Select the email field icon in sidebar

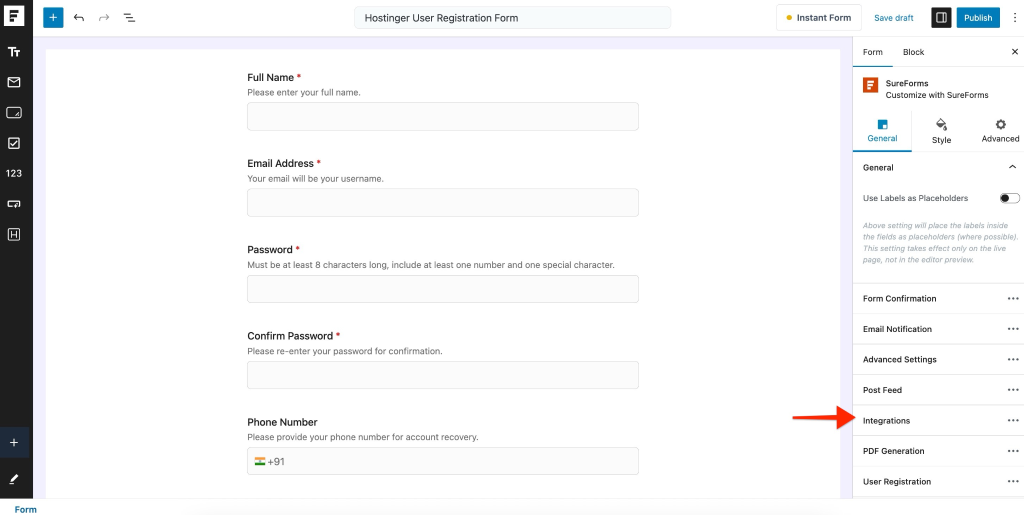pyautogui.click(x=14, y=82)
